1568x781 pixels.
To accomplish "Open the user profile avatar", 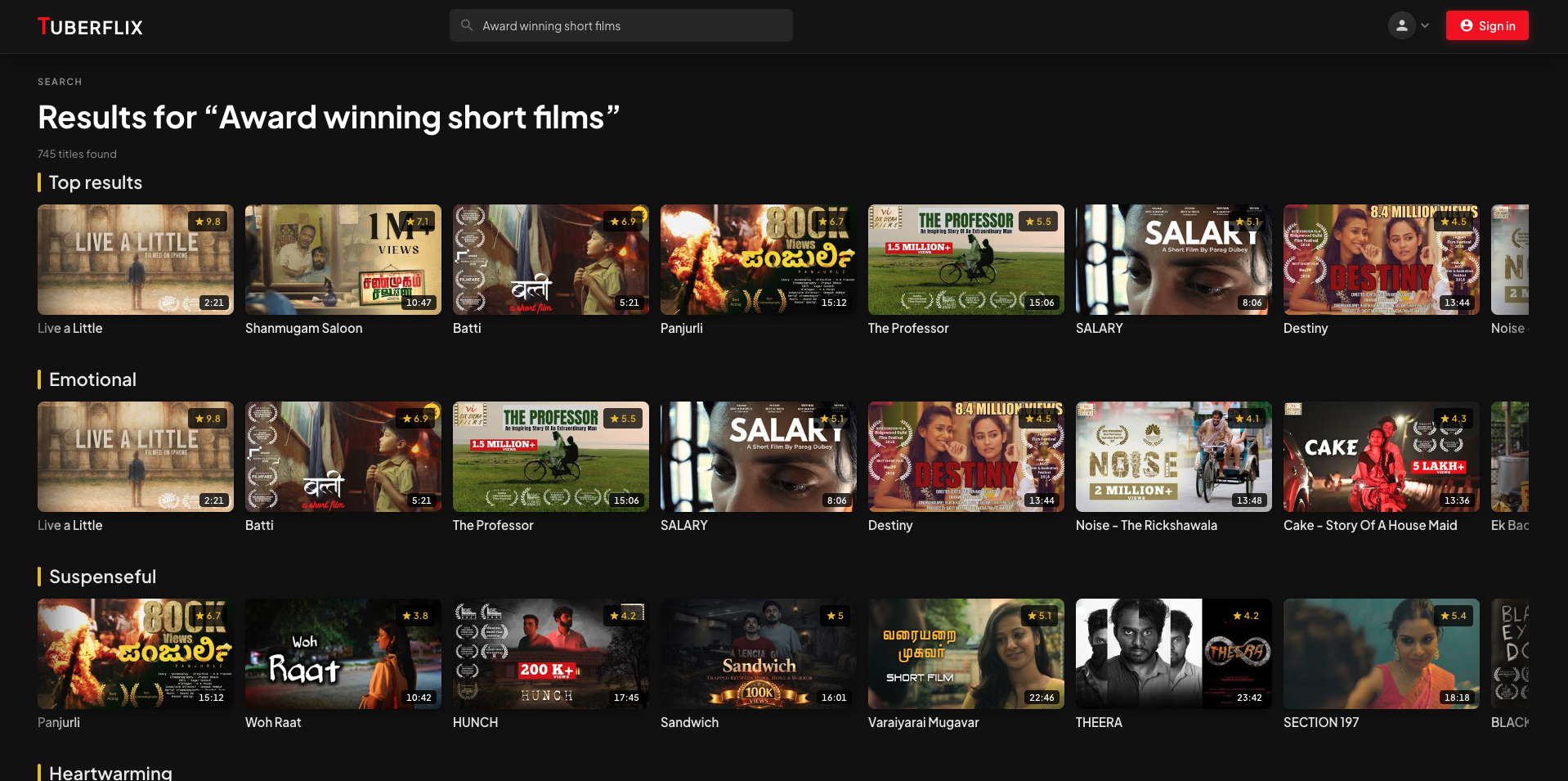I will tap(1401, 25).
